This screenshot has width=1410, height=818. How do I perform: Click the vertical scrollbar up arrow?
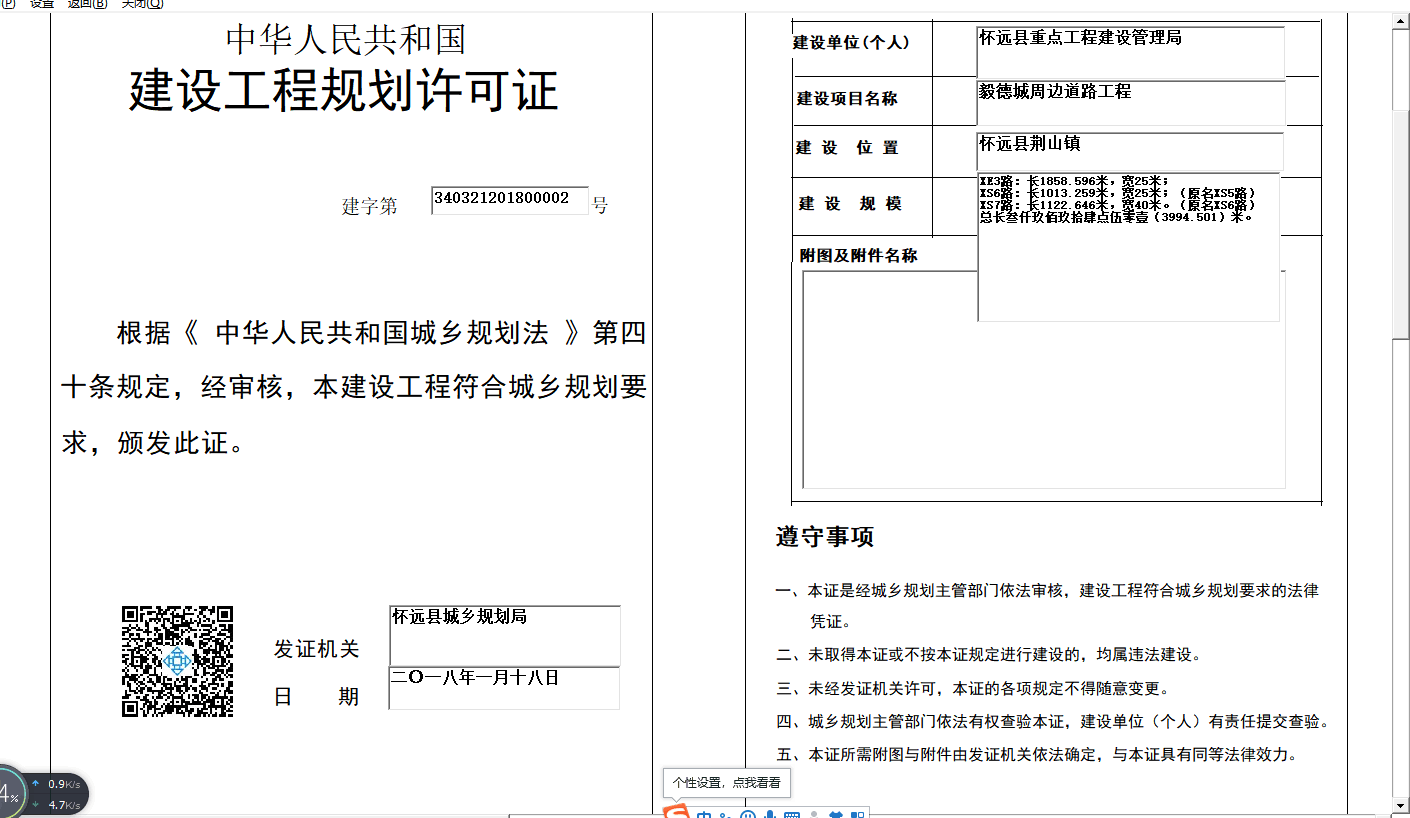(x=1401, y=20)
